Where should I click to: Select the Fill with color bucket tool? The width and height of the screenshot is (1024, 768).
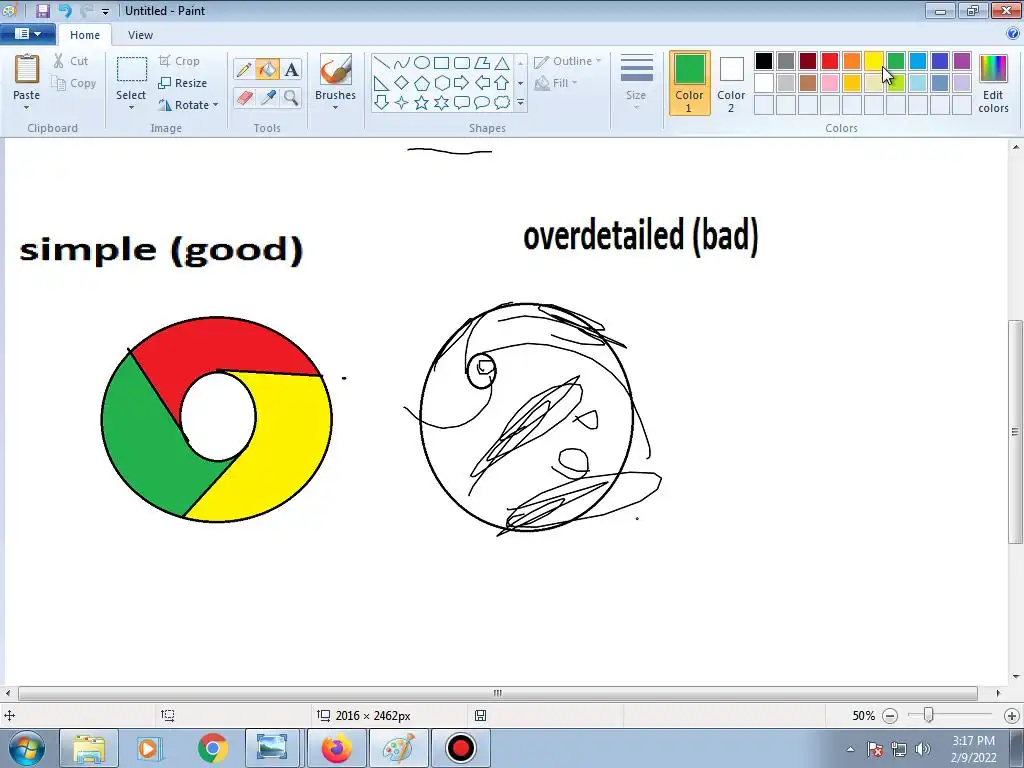(x=268, y=69)
